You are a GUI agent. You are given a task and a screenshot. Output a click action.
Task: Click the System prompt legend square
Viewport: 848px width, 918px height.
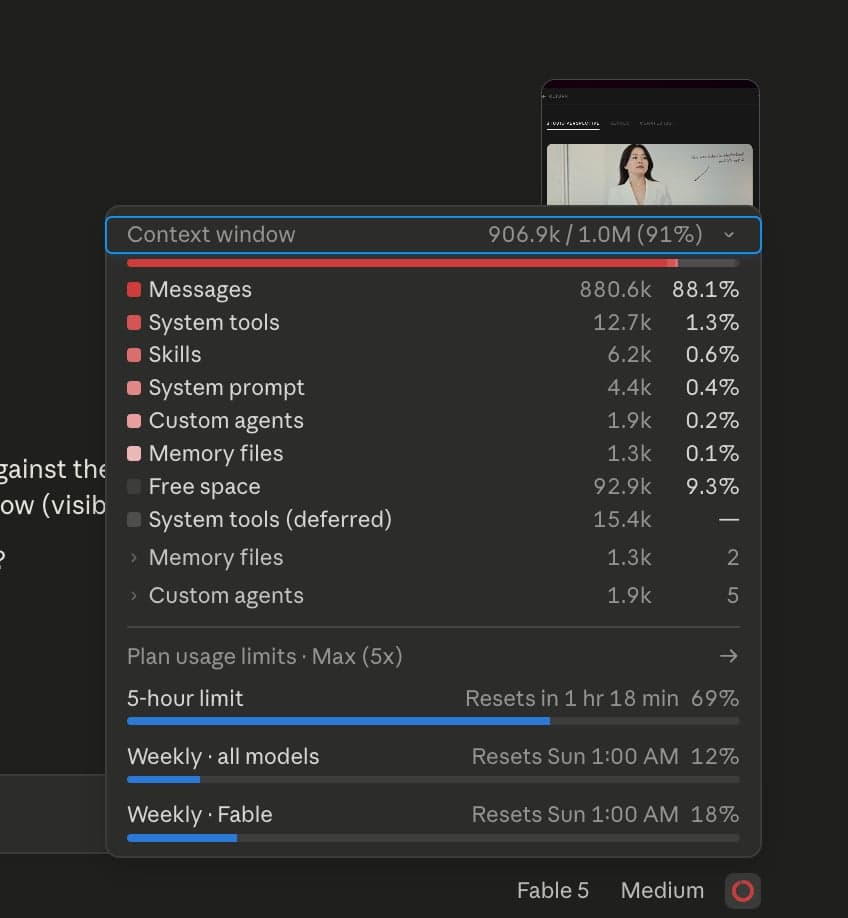(x=134, y=388)
